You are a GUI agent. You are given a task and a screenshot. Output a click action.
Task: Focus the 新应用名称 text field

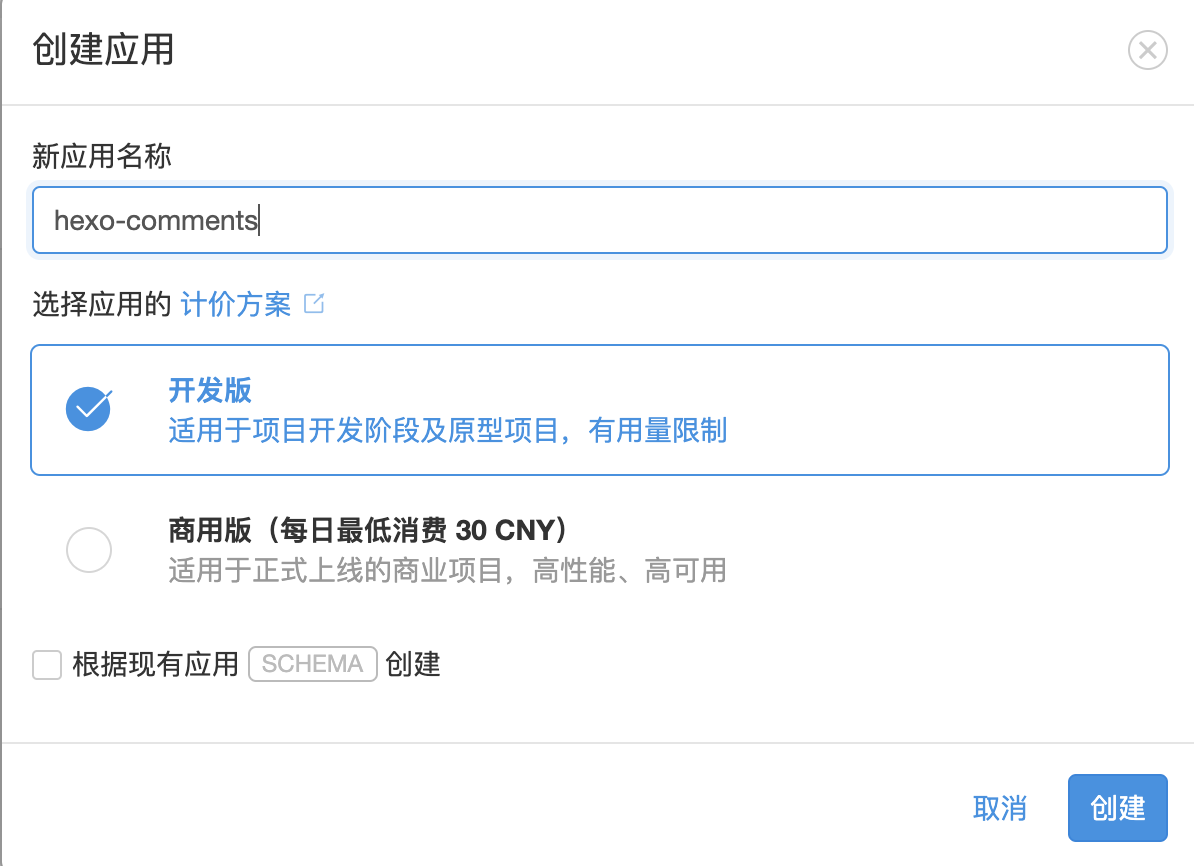tap(599, 220)
